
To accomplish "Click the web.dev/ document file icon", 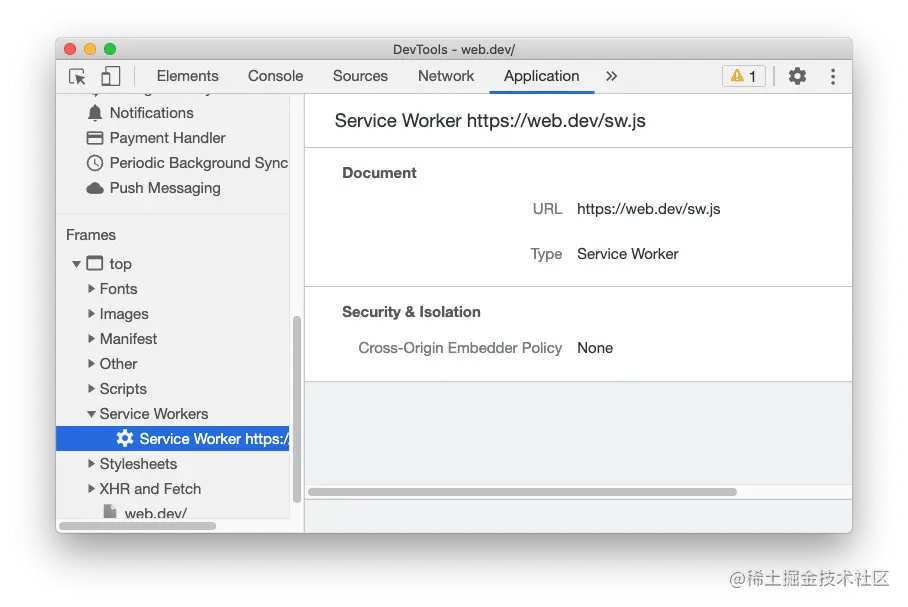I will [109, 511].
